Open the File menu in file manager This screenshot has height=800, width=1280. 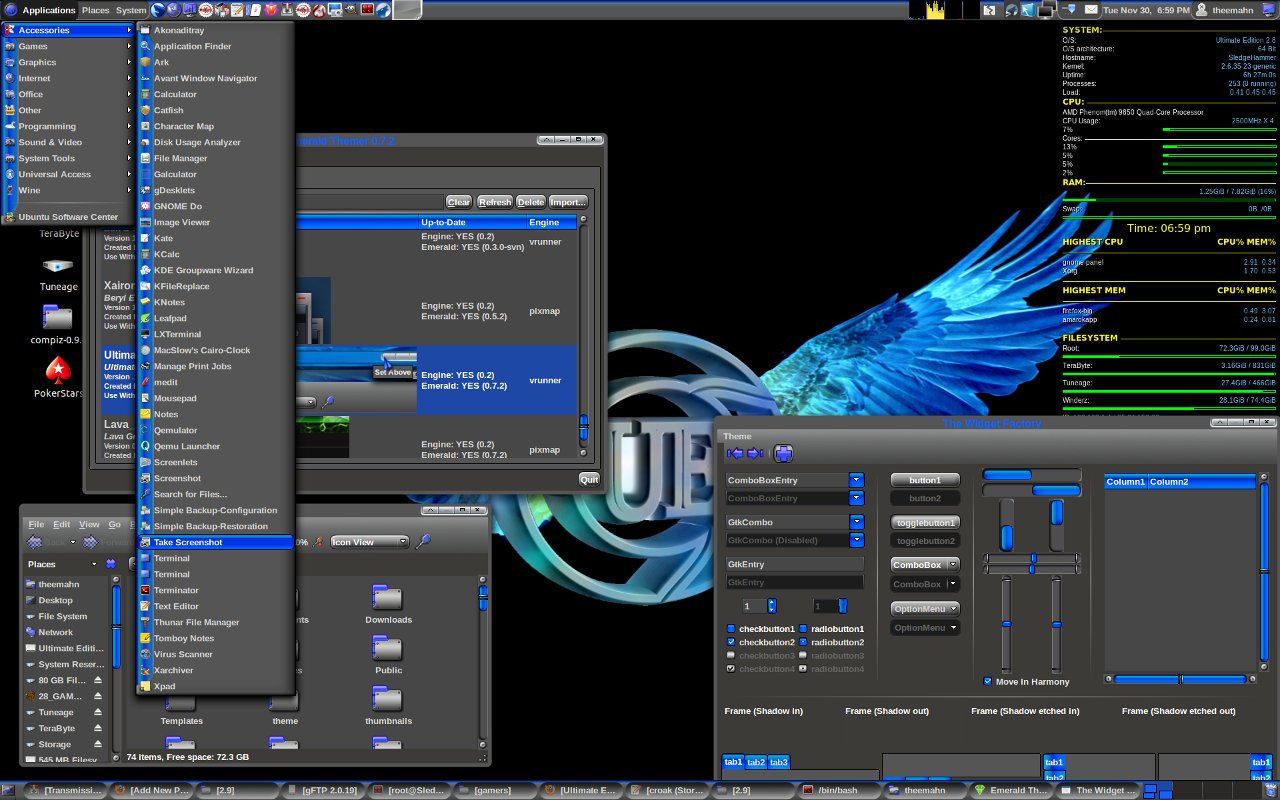pos(36,524)
